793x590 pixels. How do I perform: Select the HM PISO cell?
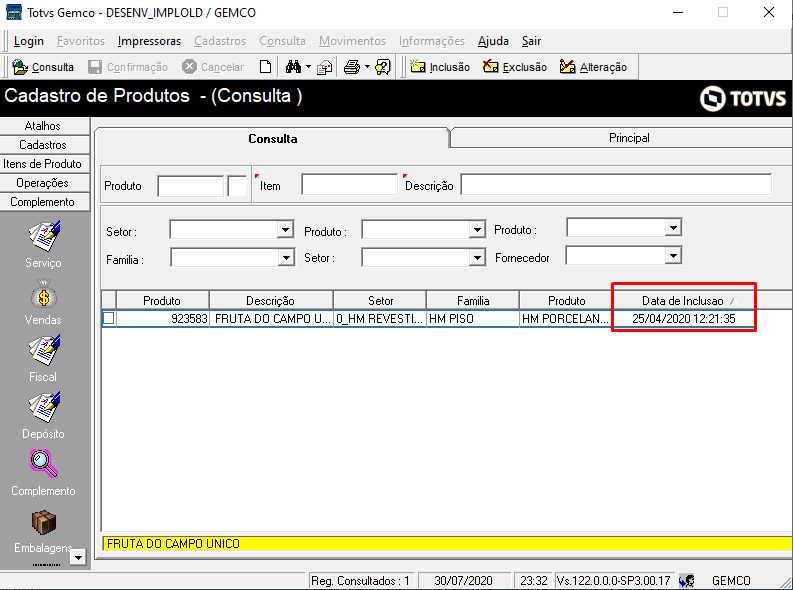(473, 319)
